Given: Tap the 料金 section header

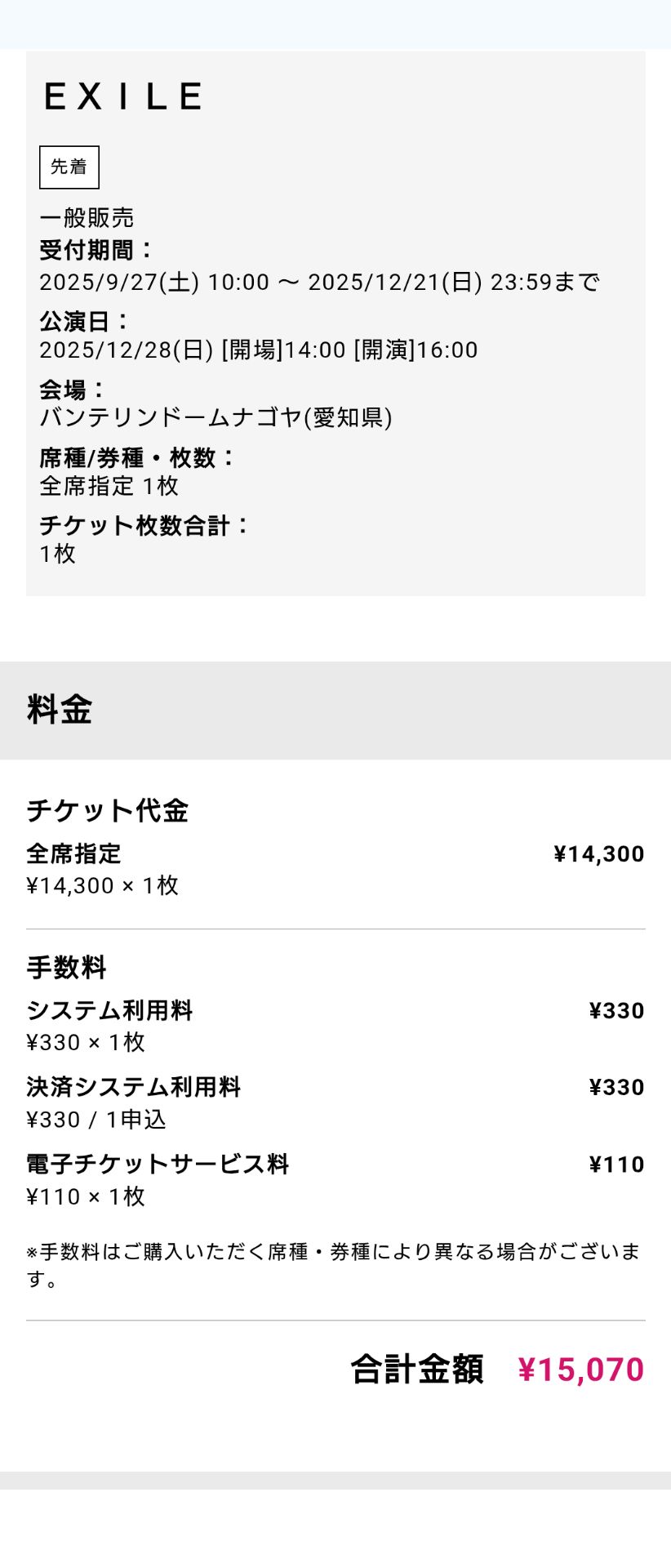Looking at the screenshot, I should coord(60,710).
